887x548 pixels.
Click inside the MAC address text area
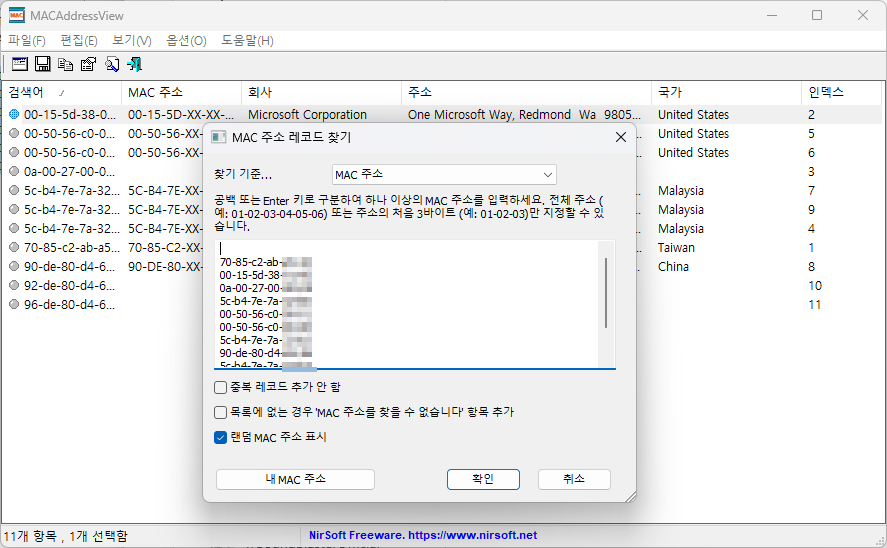415,304
